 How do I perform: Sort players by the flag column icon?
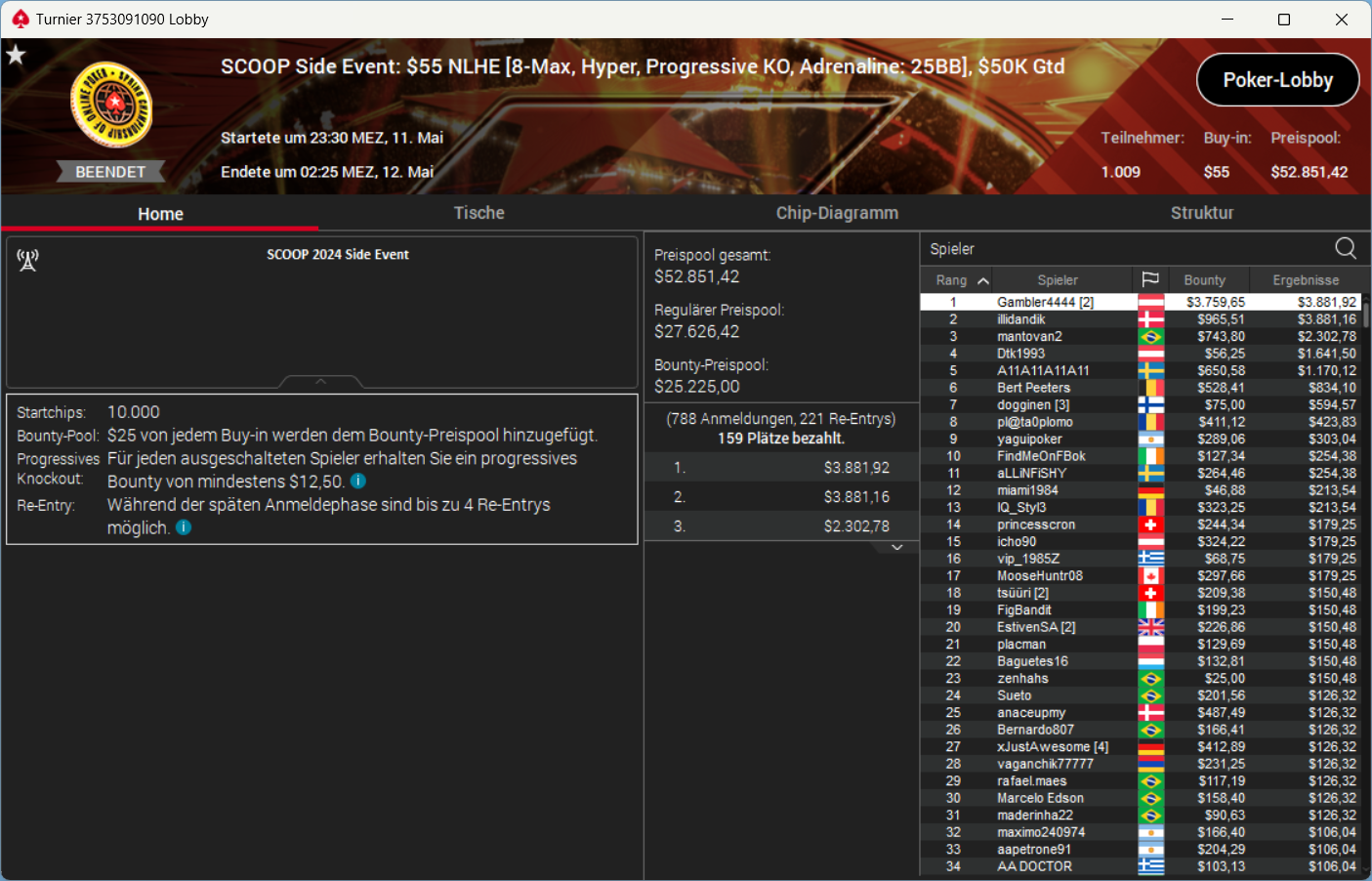point(1150,280)
